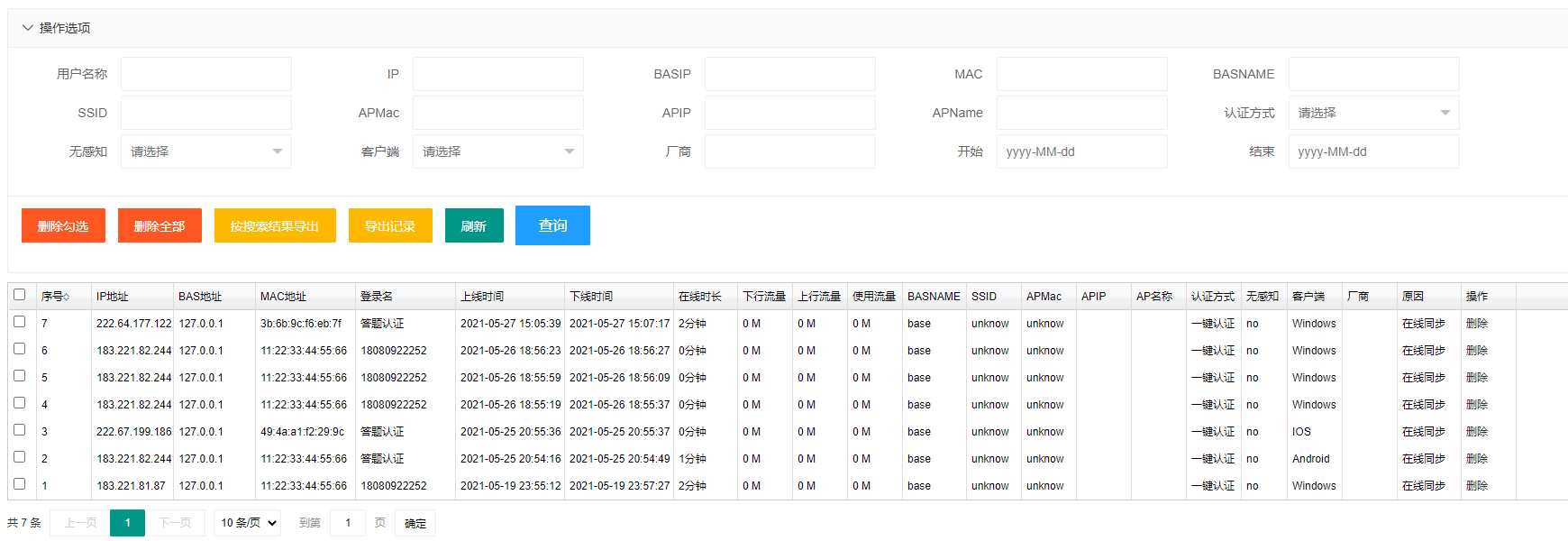Go to 上一页 in pagination
This screenshot has width=1568, height=541.
80,523
